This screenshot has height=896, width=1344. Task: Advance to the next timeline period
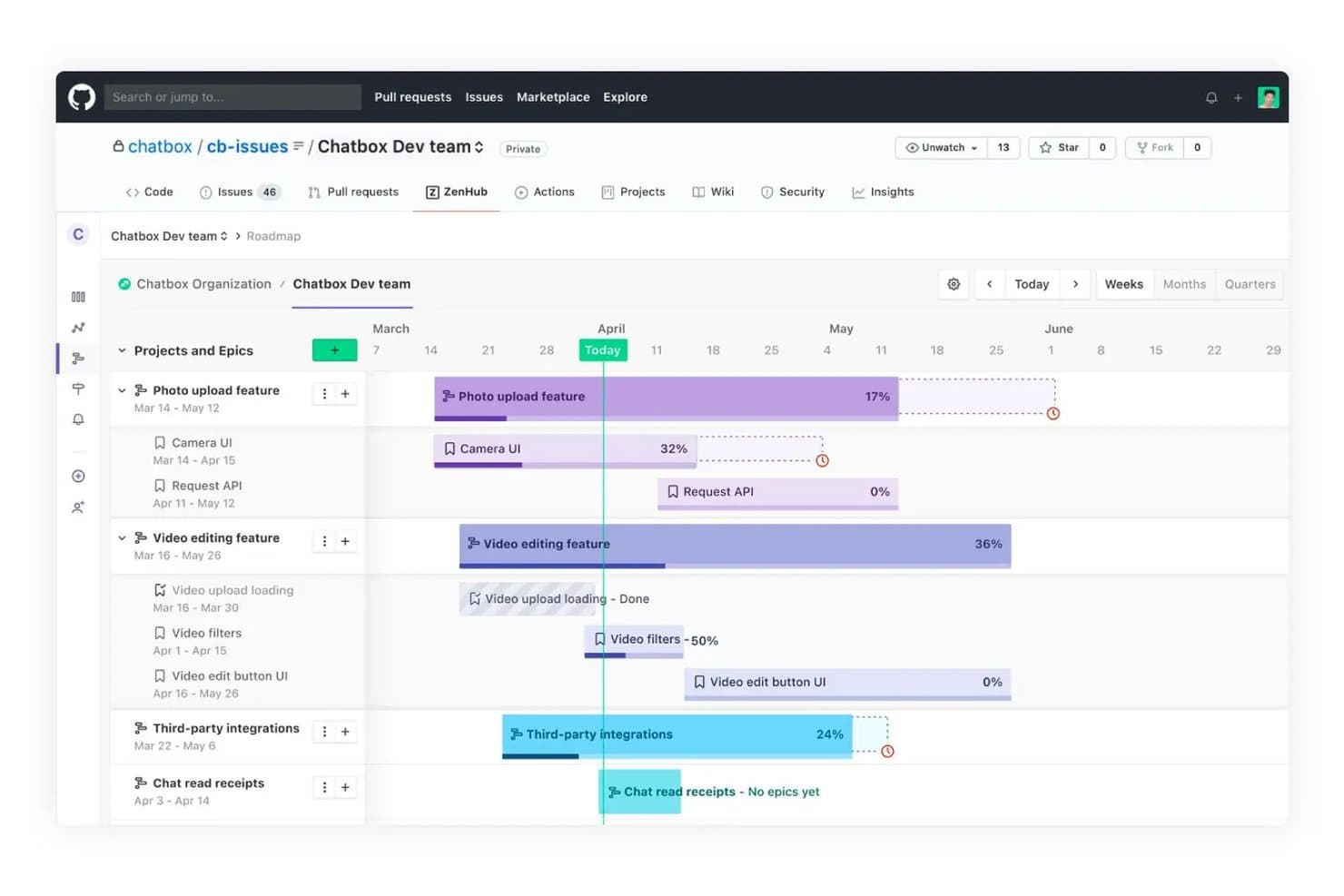click(x=1075, y=284)
